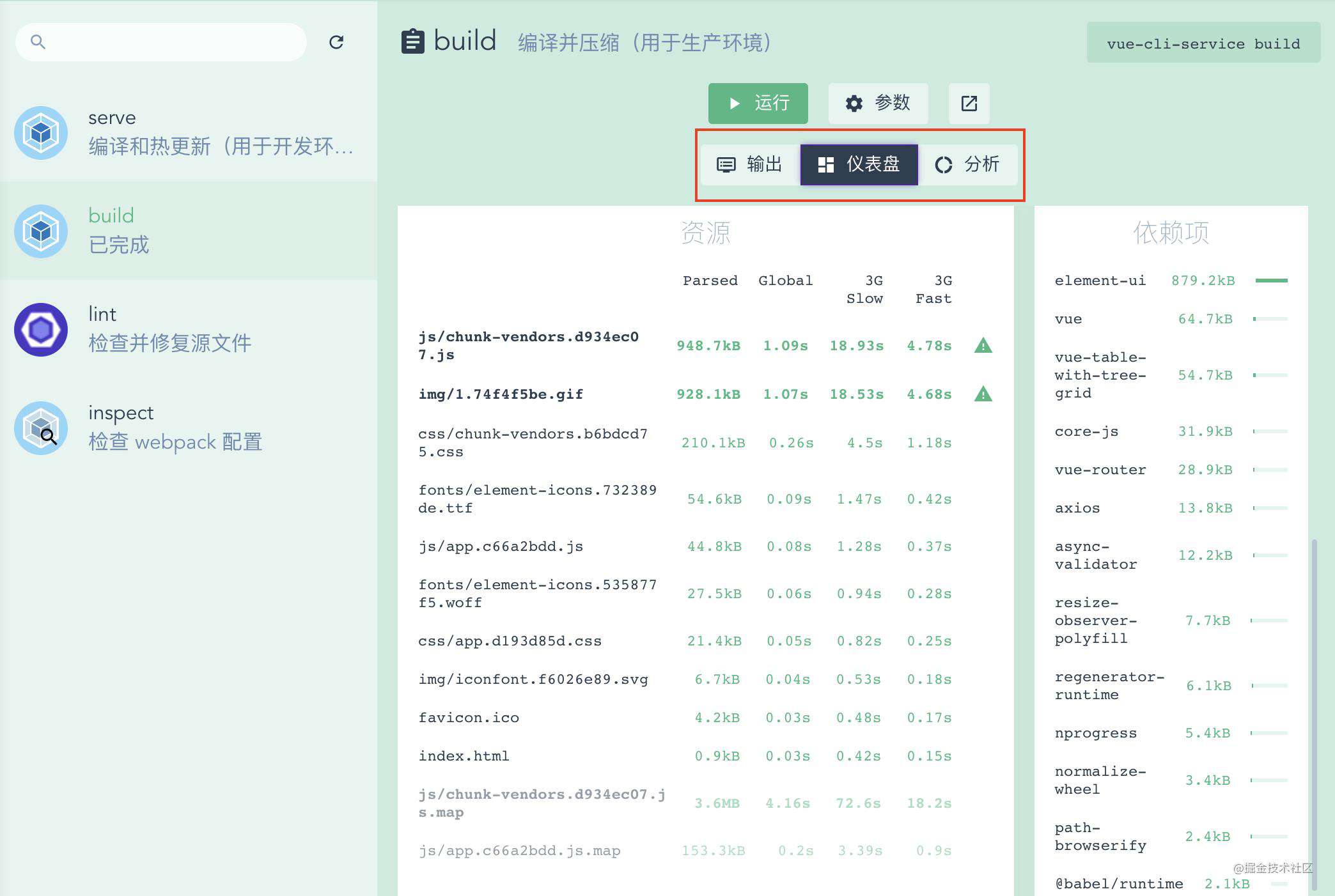Click the normalize-wheel dependency name
The height and width of the screenshot is (896, 1335).
pyautogui.click(x=1100, y=780)
